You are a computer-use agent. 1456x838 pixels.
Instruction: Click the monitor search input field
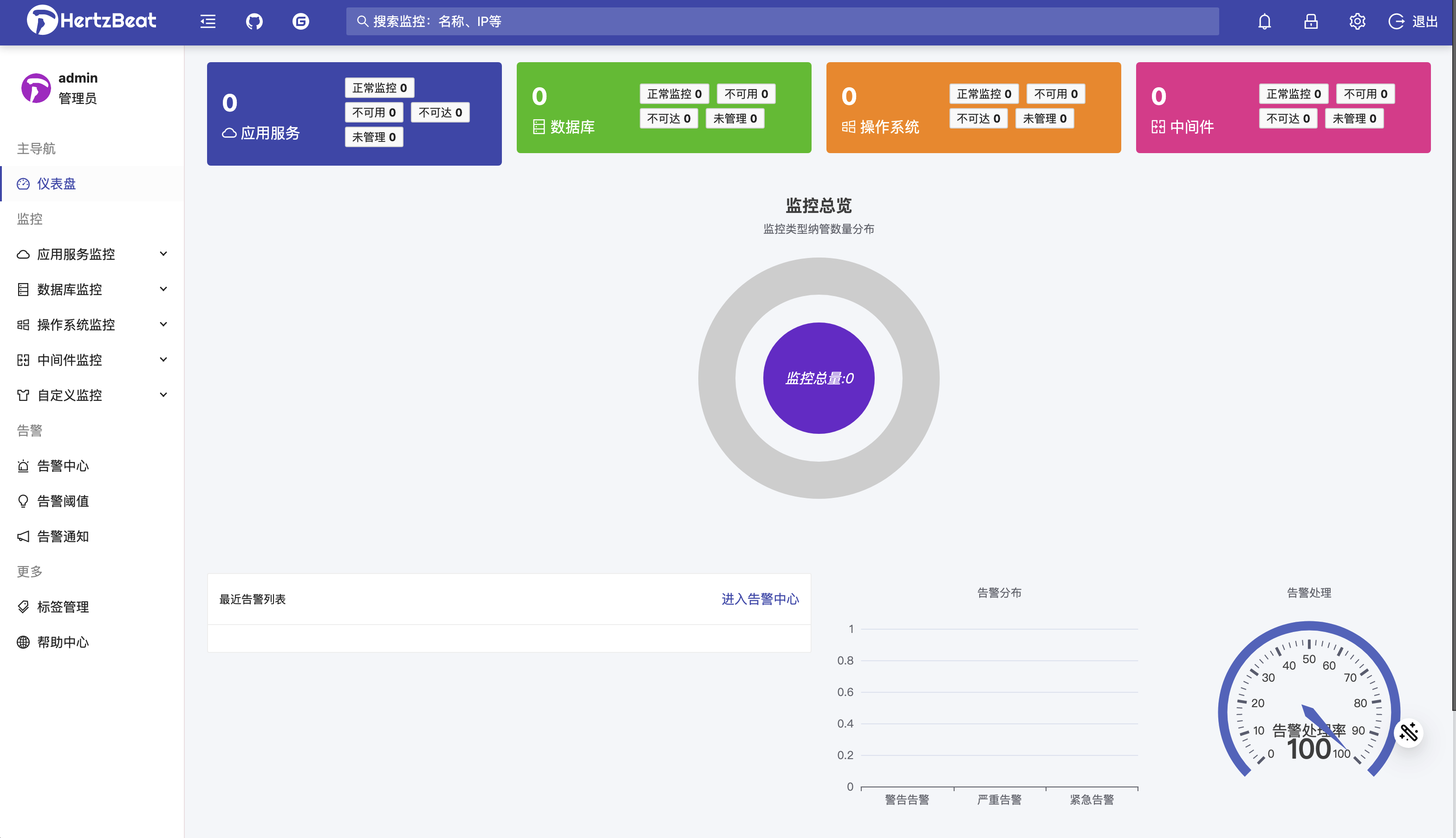click(x=783, y=21)
